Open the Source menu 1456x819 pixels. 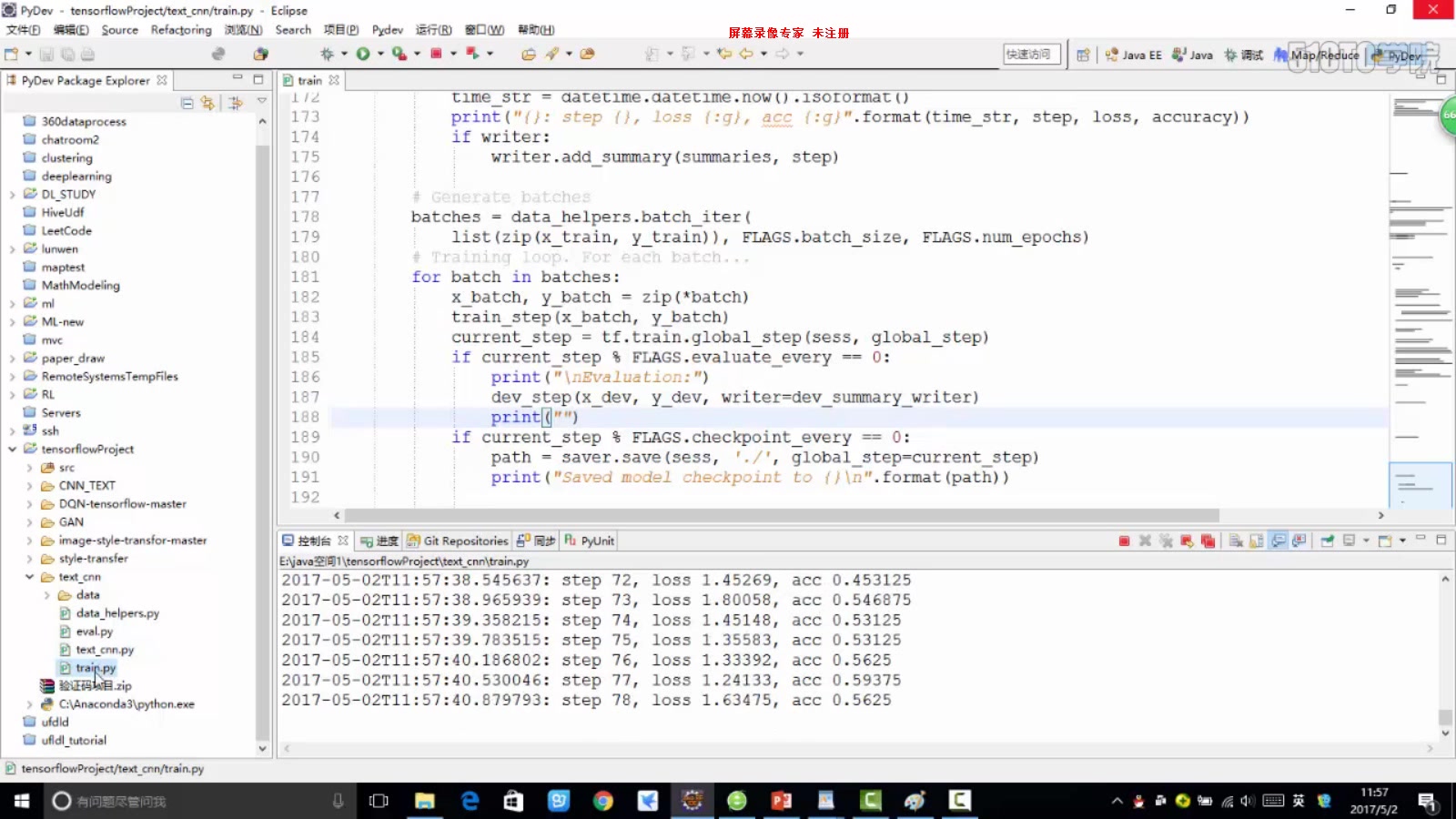[119, 30]
